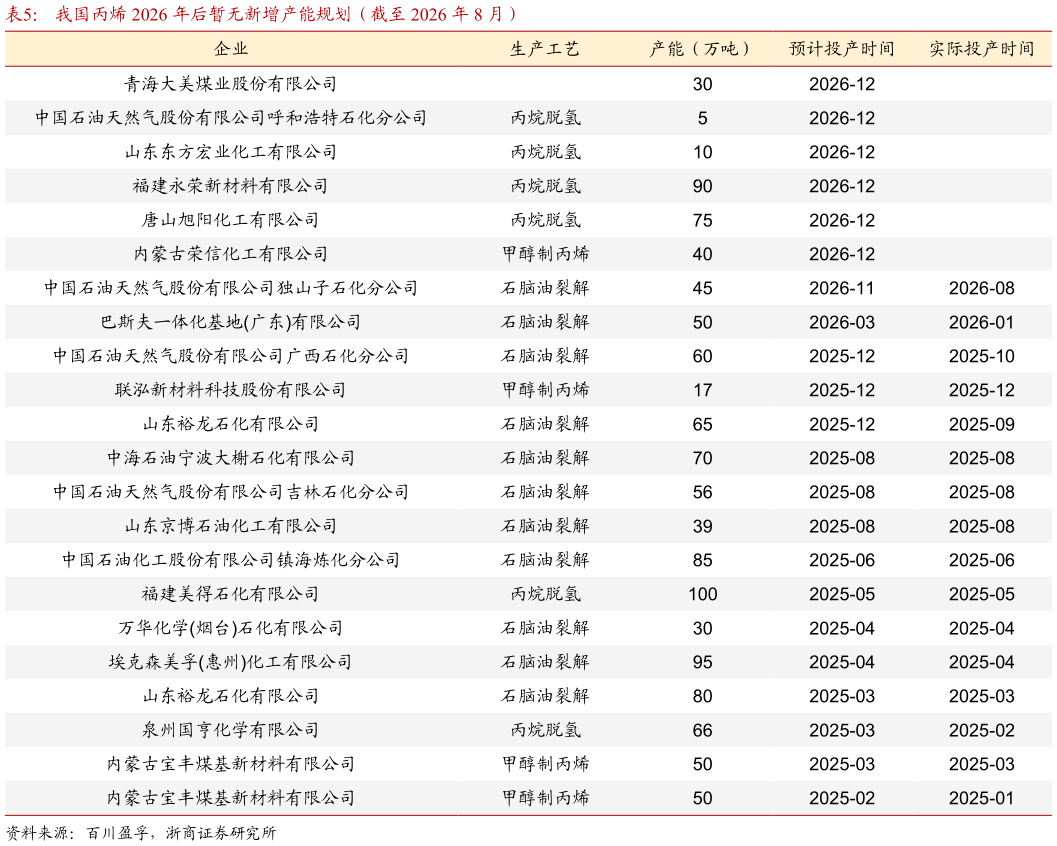The image size is (1057, 846).
Task: Click capacity value '90'
Action: click(702, 186)
